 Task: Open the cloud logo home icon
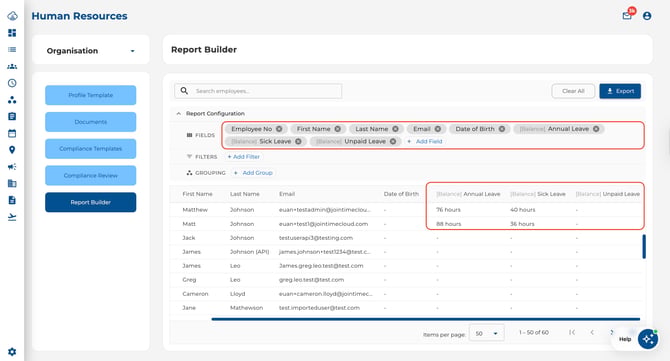(x=12, y=16)
